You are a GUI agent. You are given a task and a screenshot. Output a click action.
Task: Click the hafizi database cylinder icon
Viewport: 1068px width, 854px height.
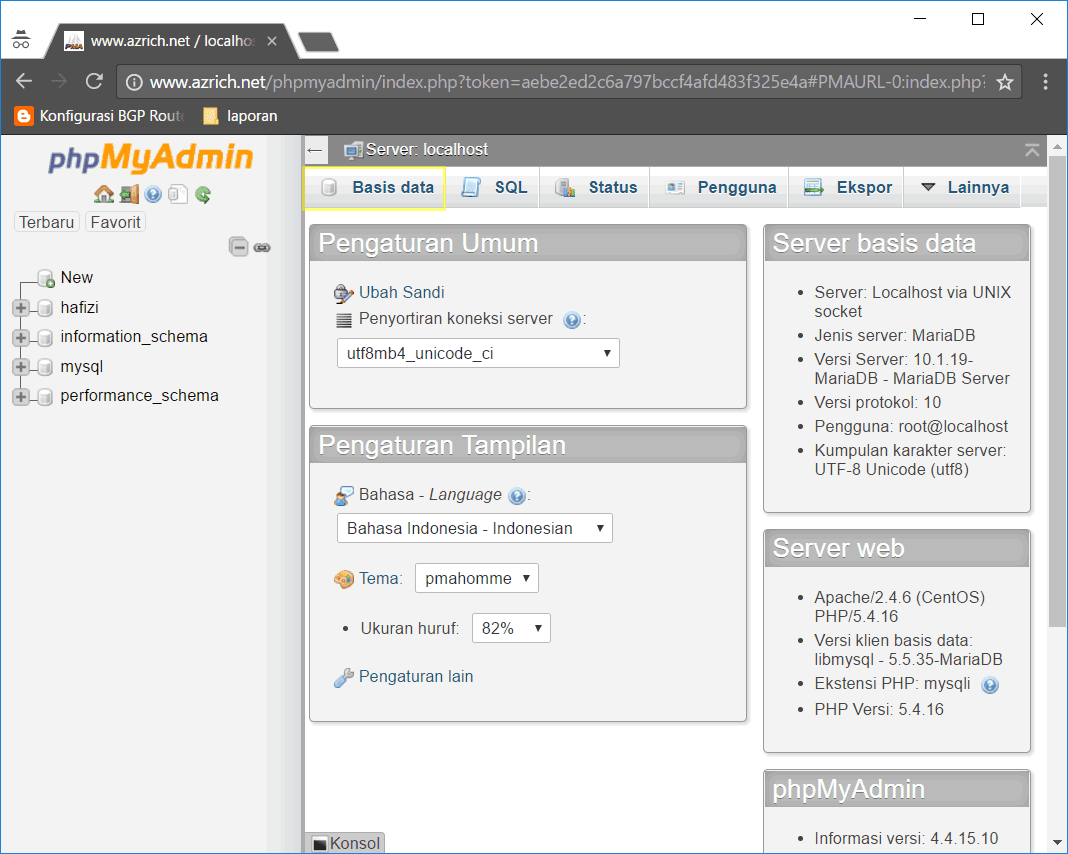[45, 308]
